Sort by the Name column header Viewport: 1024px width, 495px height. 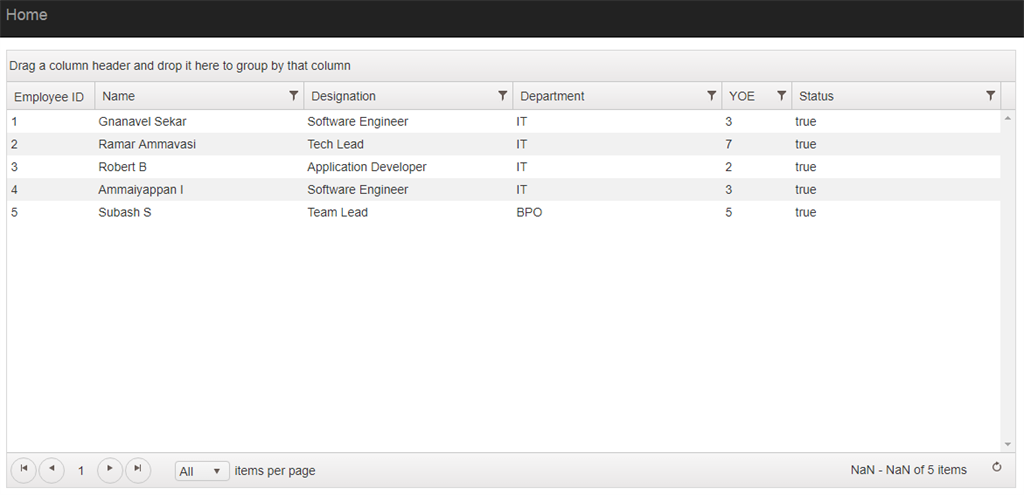(119, 97)
